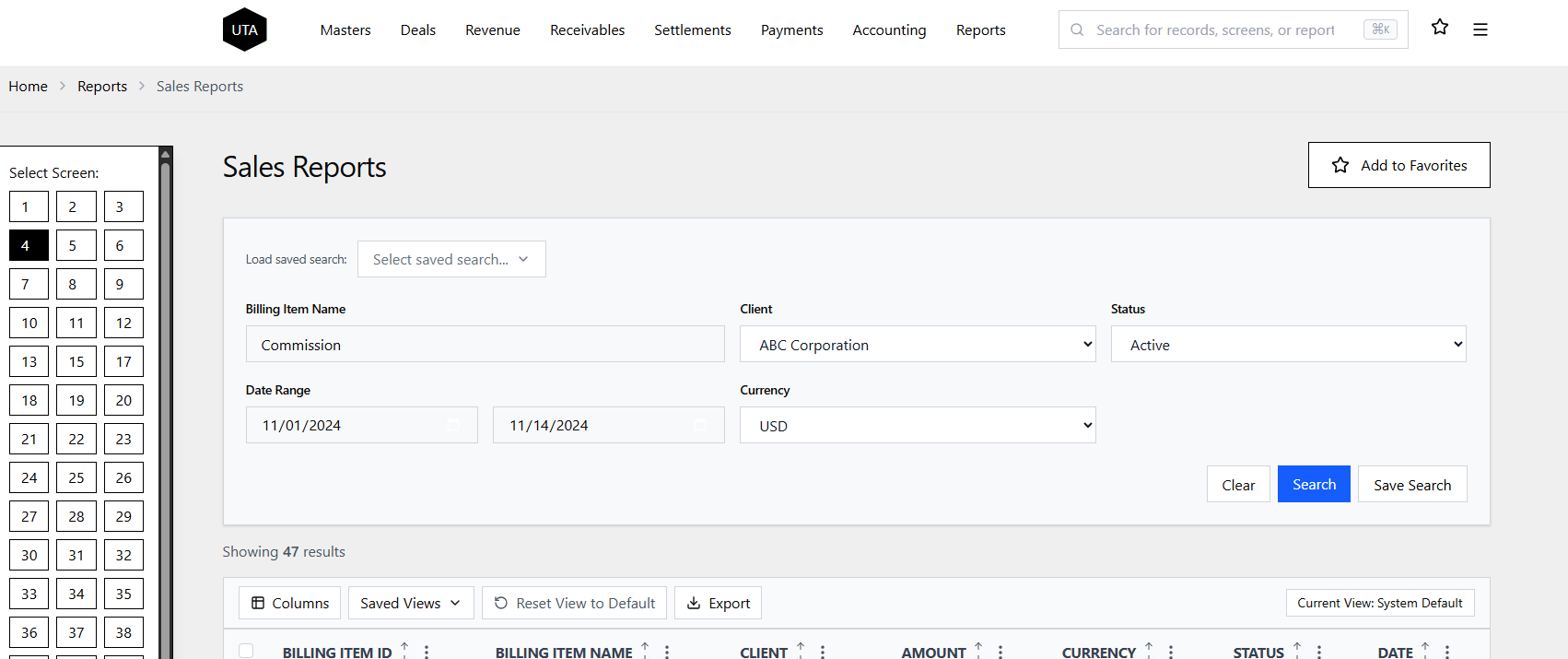The width and height of the screenshot is (1568, 659).
Task: Open Client column kebab menu
Action: coord(823,652)
